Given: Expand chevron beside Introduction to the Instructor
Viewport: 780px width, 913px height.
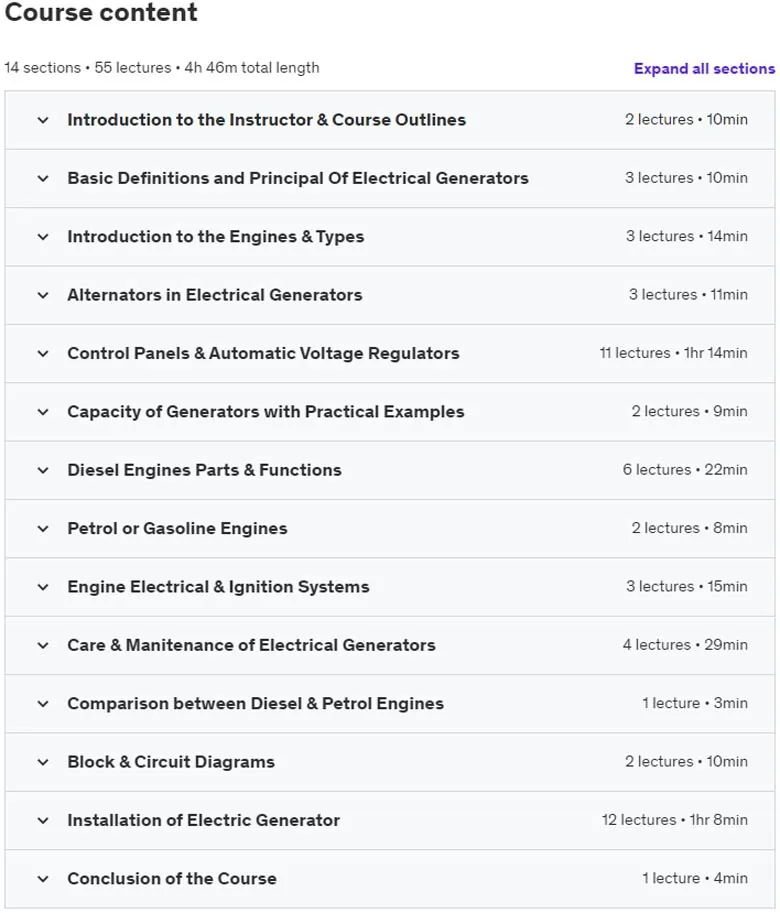Looking at the screenshot, I should click(x=43, y=121).
